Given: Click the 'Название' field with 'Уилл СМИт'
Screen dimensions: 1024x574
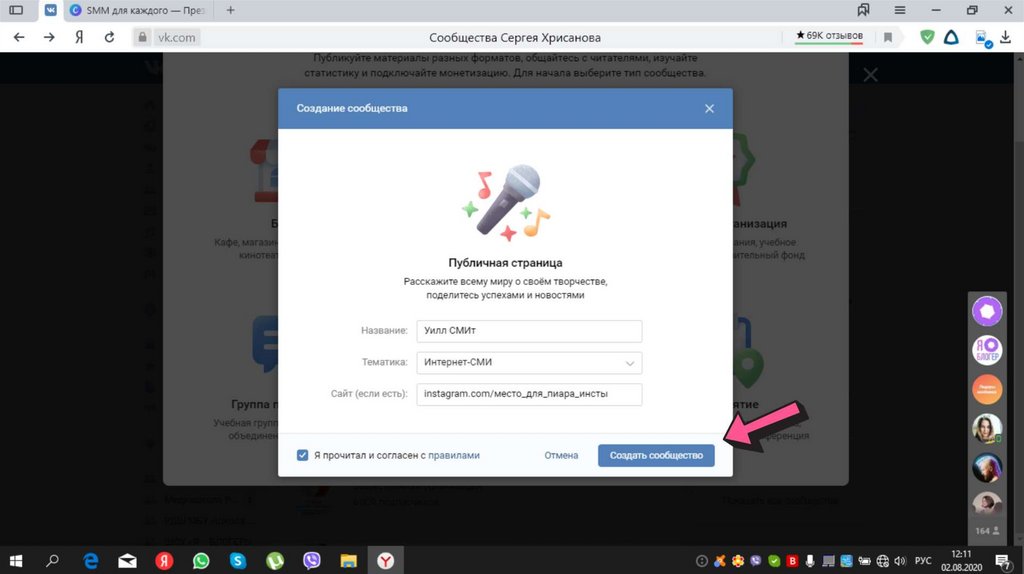Looking at the screenshot, I should 529,331.
